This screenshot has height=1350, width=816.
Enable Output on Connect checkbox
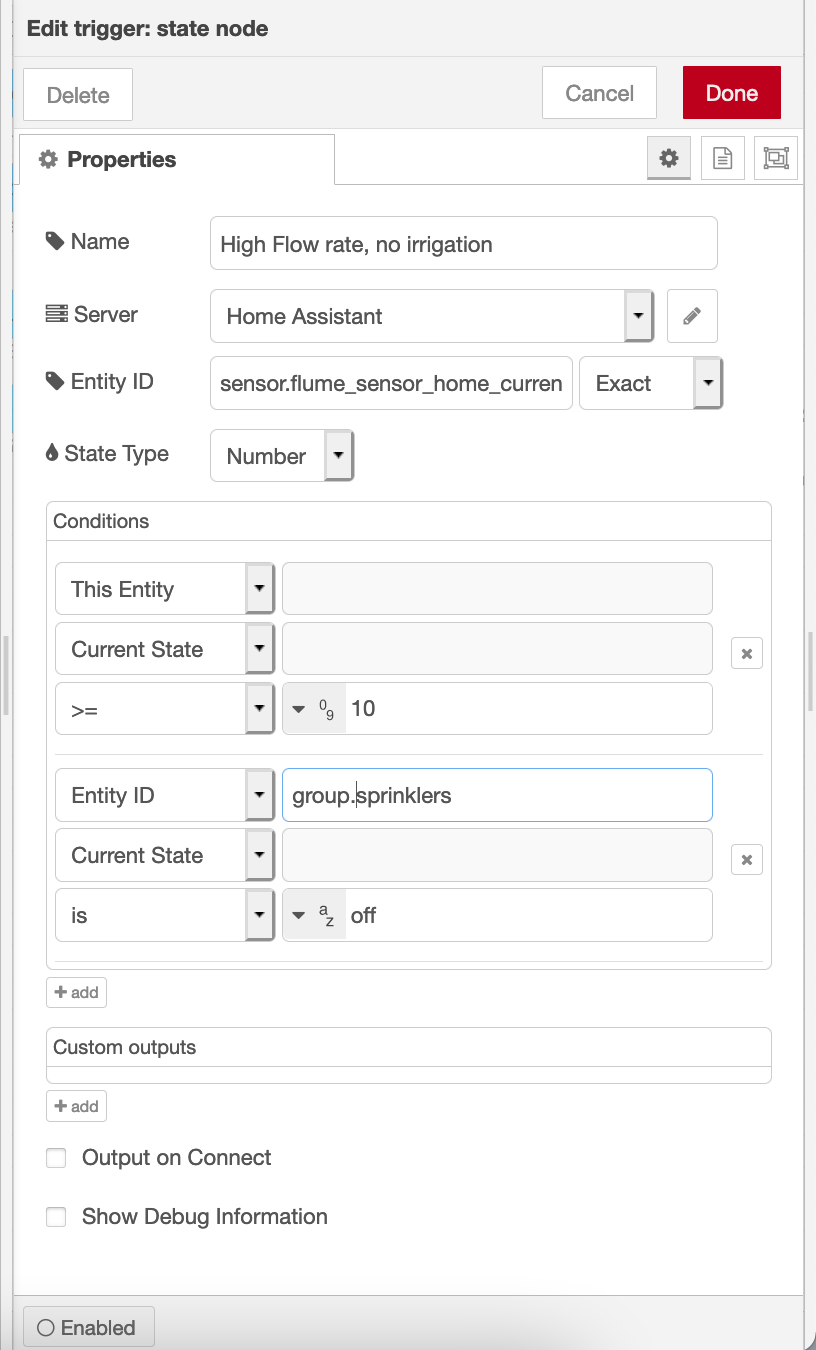point(57,1158)
